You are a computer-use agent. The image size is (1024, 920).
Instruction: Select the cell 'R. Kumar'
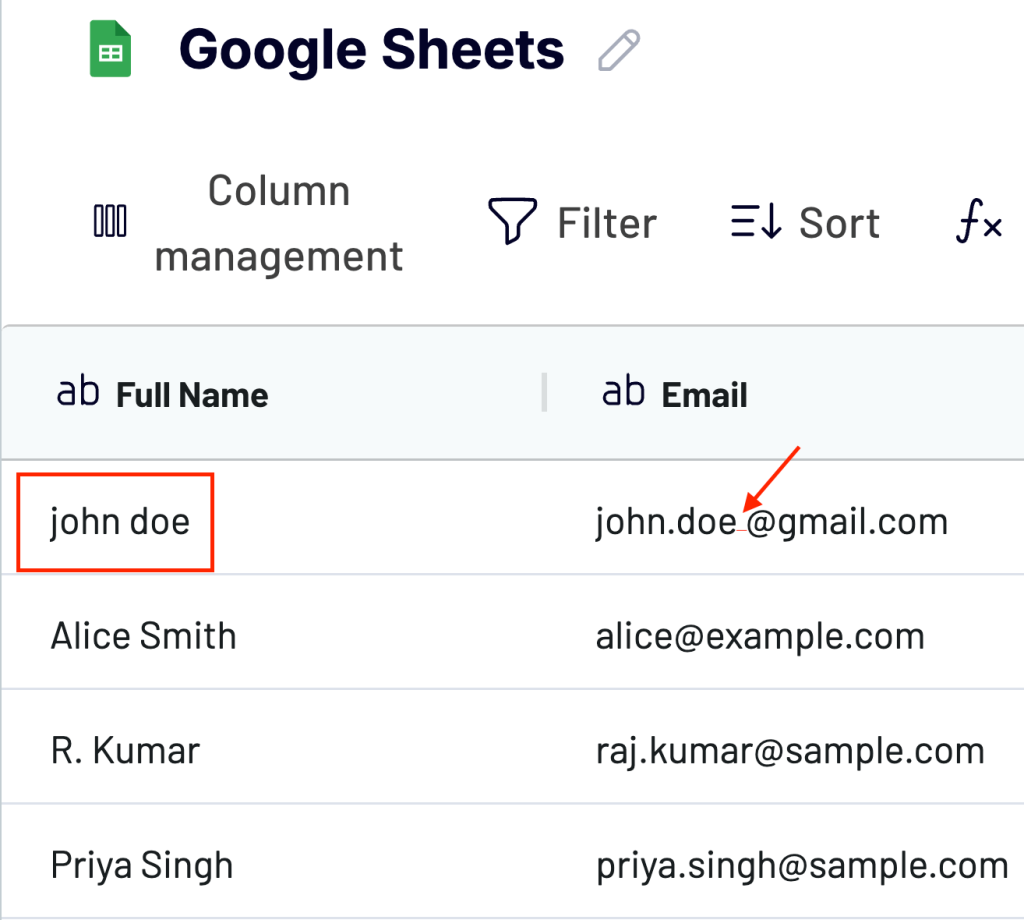[125, 751]
